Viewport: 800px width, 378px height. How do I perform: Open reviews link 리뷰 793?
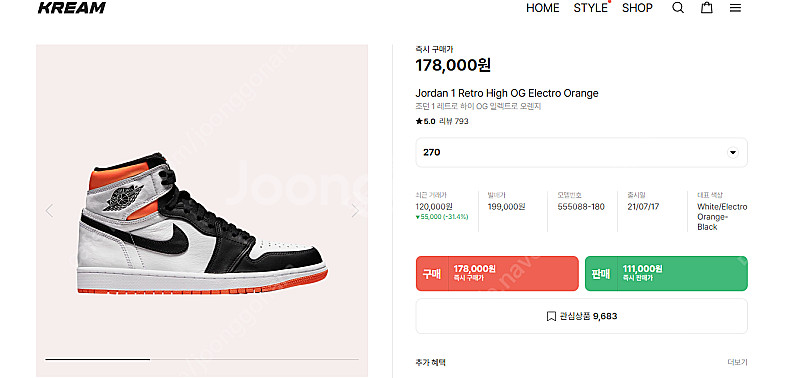pos(454,121)
